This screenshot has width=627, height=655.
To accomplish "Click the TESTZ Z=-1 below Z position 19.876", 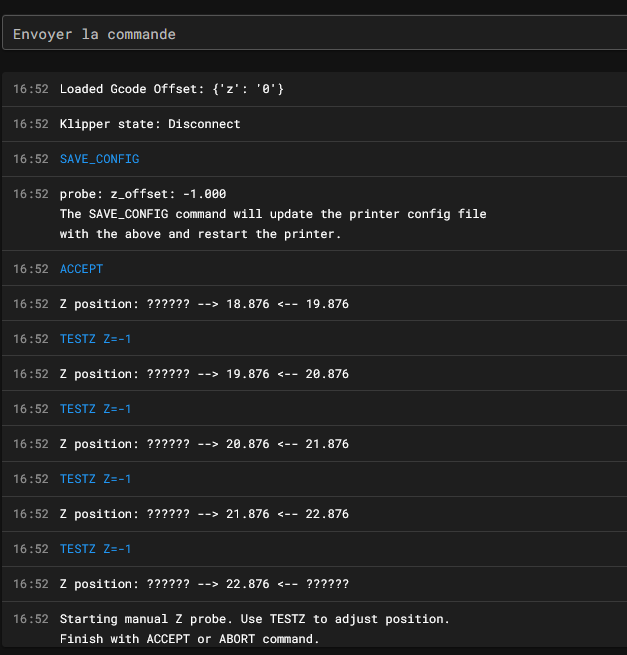I will point(95,409).
